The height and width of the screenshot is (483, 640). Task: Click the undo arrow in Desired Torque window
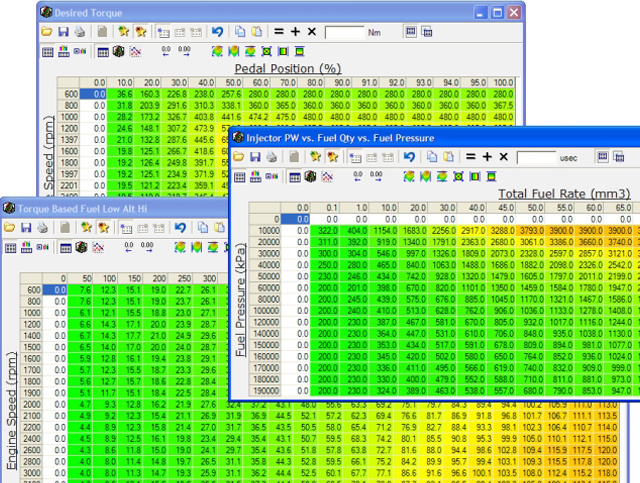click(x=218, y=31)
